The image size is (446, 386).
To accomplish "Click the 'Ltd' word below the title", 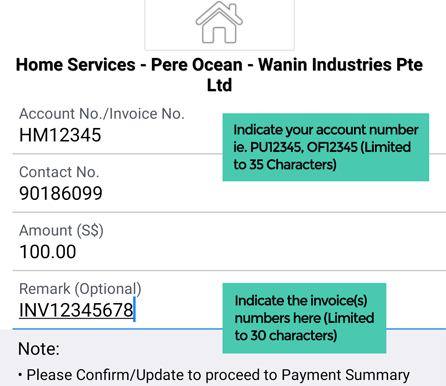I will click(219, 85).
